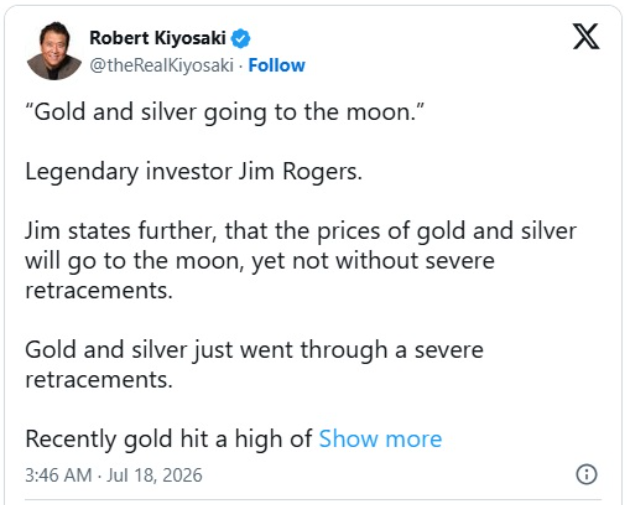The height and width of the screenshot is (505, 628).
Task: Click the line starting "Jim states further"
Action: click(x=301, y=231)
